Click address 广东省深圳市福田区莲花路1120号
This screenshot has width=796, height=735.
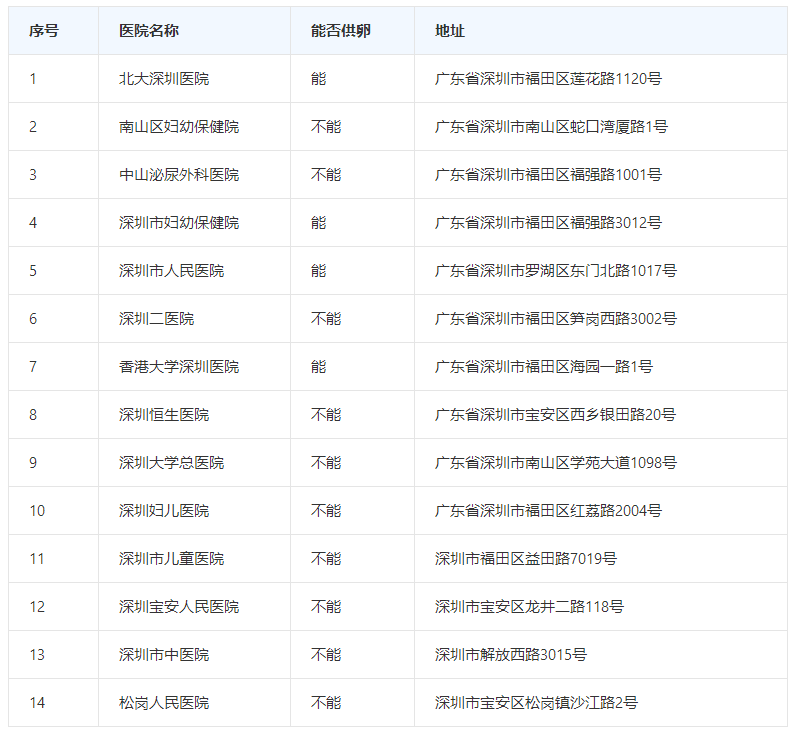click(x=548, y=79)
